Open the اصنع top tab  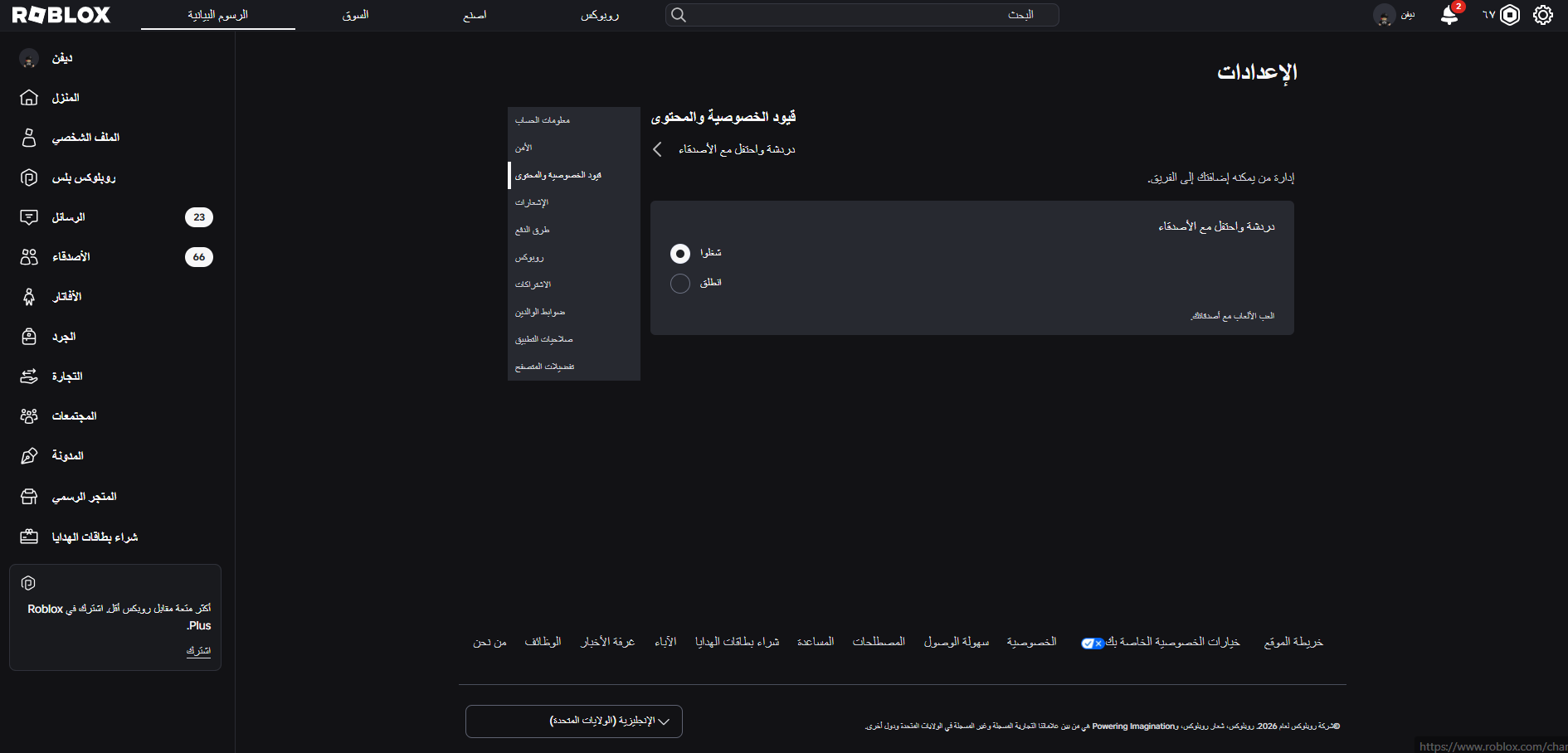(x=475, y=15)
